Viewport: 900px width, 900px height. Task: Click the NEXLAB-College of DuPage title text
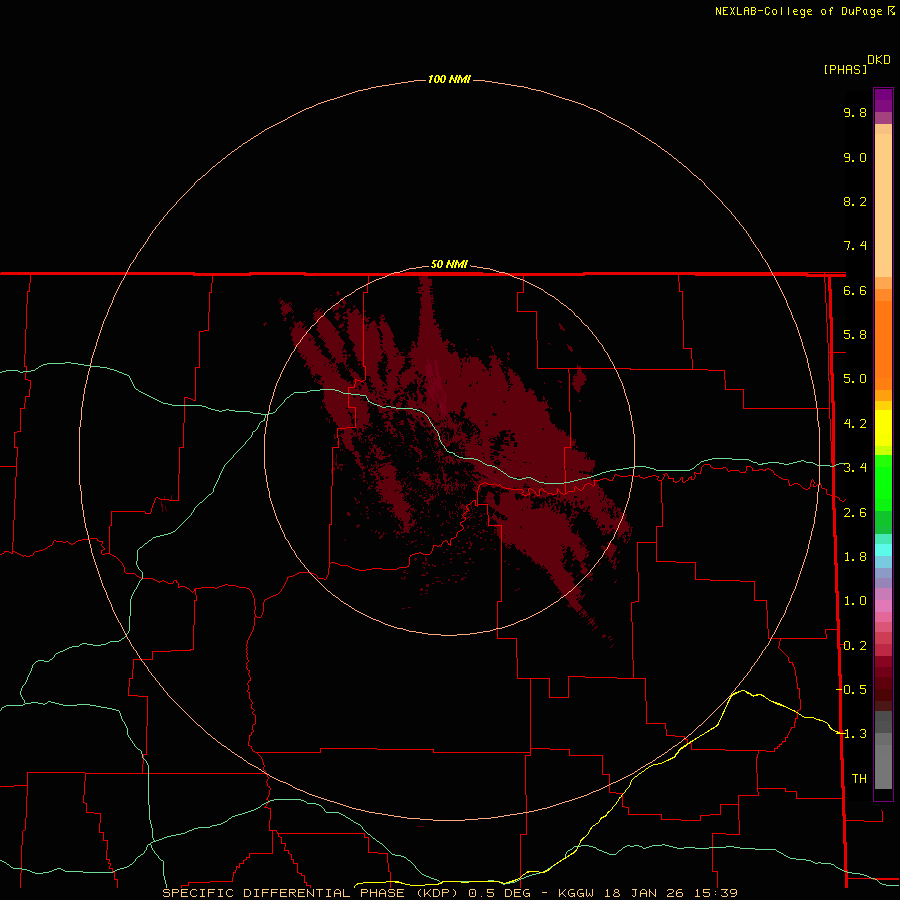pos(798,11)
